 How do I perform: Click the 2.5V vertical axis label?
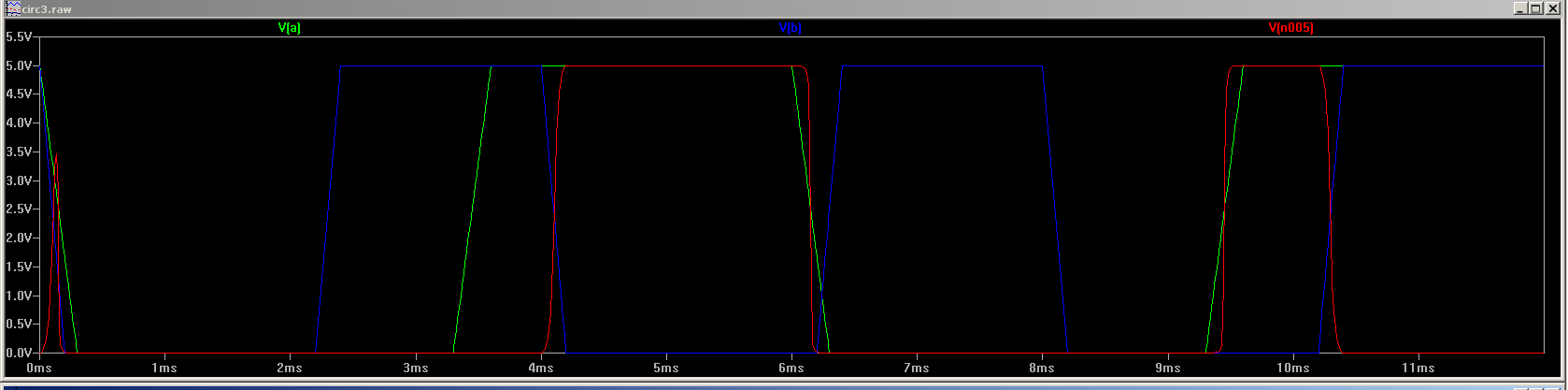[x=19, y=209]
